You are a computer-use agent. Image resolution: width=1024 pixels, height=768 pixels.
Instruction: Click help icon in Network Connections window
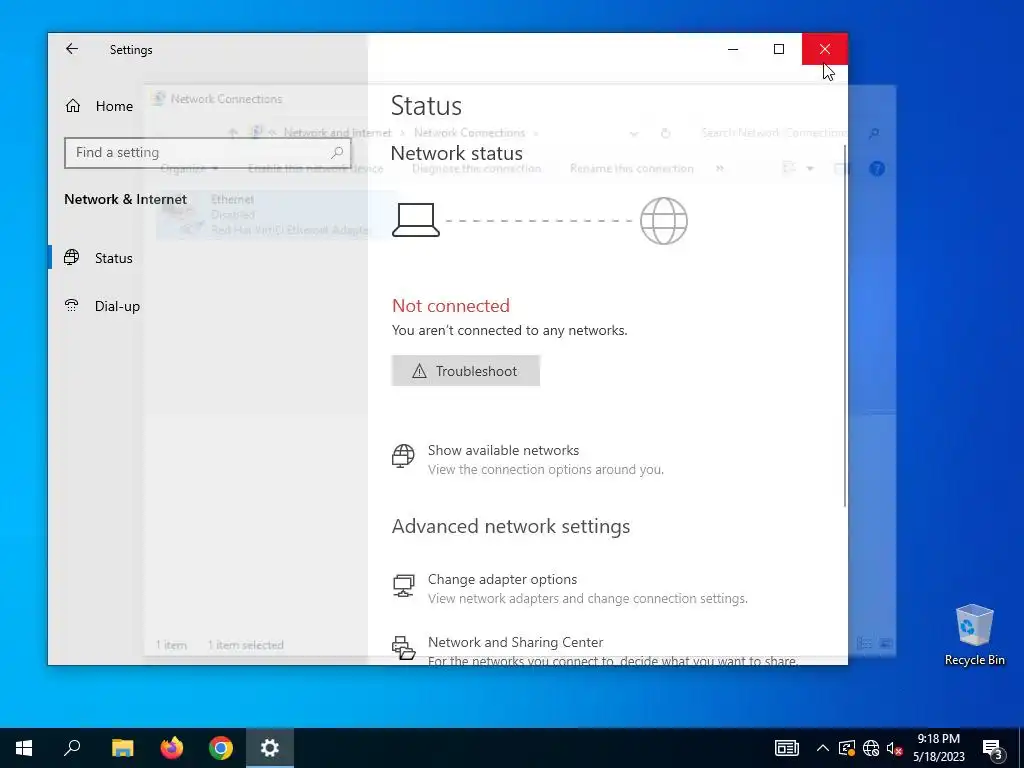click(876, 168)
